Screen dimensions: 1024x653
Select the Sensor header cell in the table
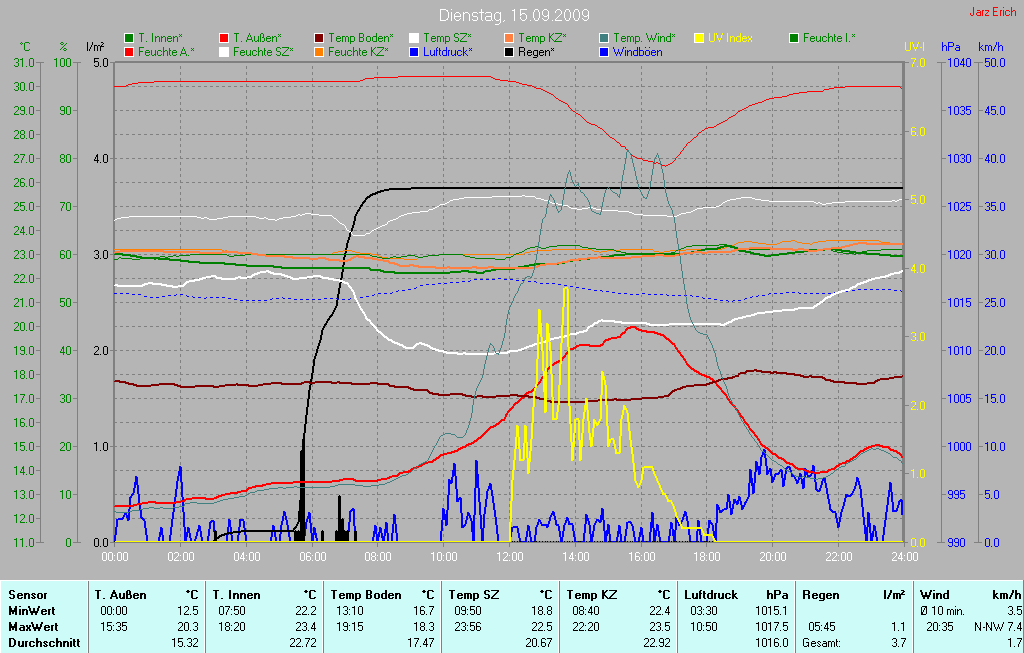28,594
